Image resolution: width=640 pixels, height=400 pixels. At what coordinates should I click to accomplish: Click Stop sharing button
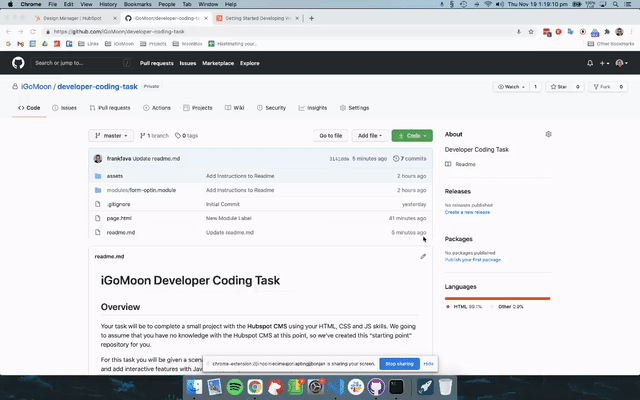tap(400, 364)
